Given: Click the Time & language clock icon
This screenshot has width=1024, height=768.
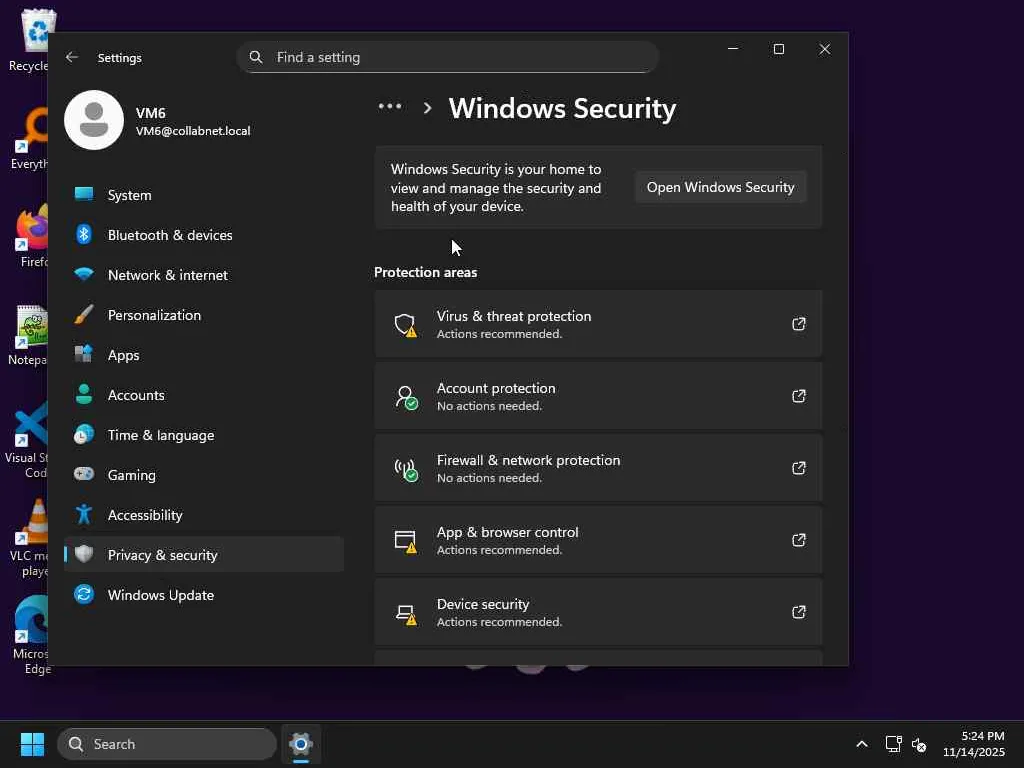Looking at the screenshot, I should pyautogui.click(x=84, y=434).
